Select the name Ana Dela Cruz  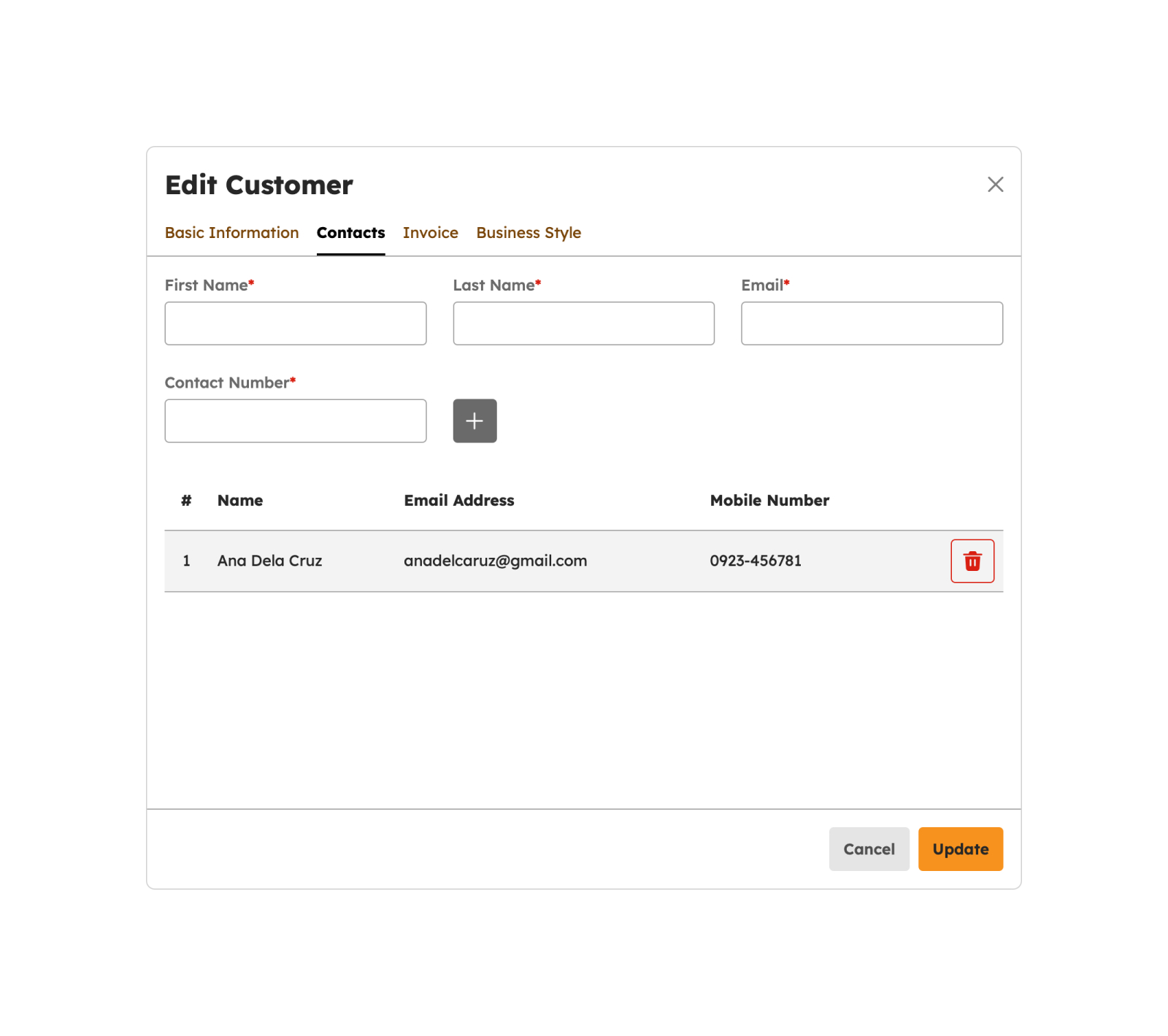pos(270,561)
